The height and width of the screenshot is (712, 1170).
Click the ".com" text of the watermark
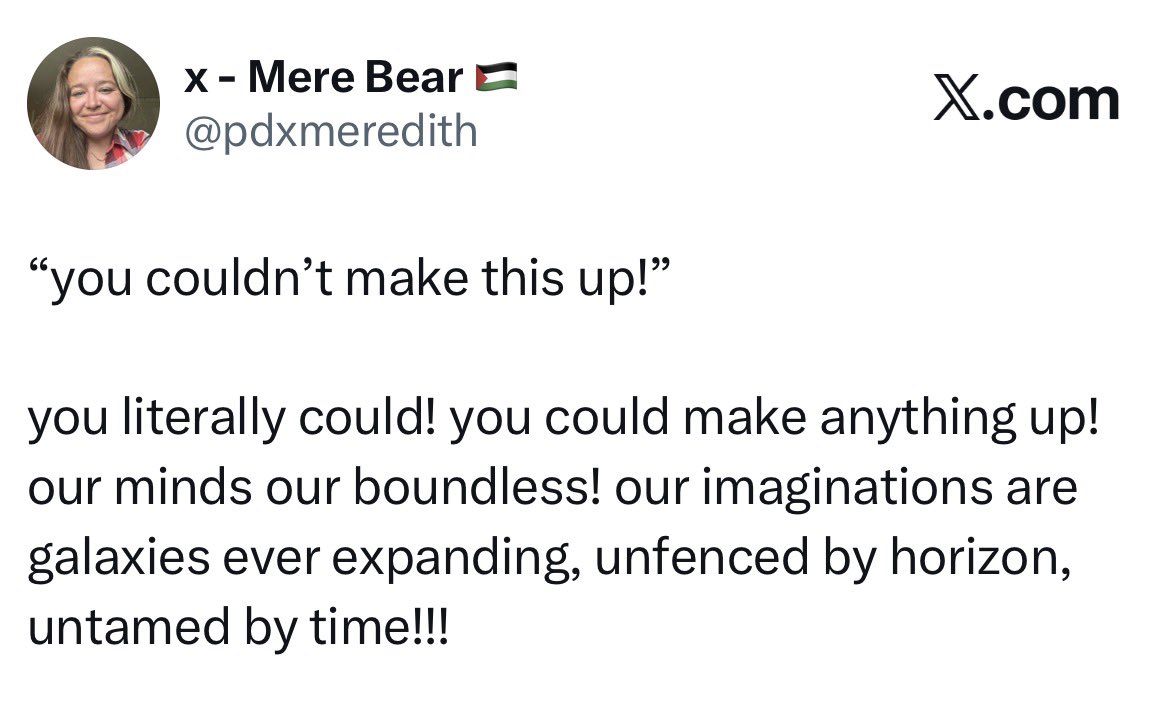pyautogui.click(x=1051, y=102)
